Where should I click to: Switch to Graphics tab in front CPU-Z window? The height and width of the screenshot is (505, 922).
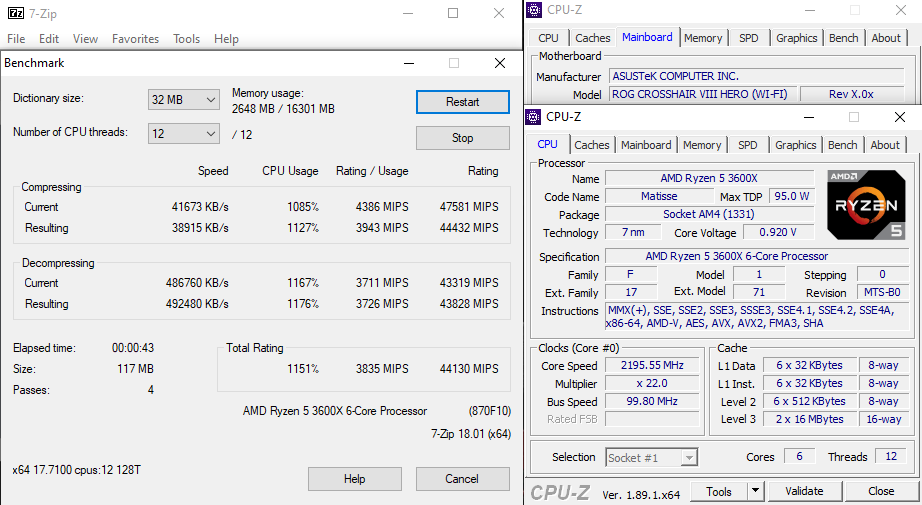pyautogui.click(x=796, y=145)
